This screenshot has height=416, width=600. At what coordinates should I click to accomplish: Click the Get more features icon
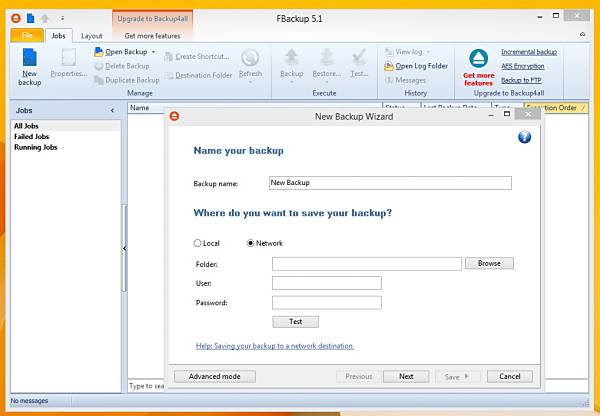478,58
